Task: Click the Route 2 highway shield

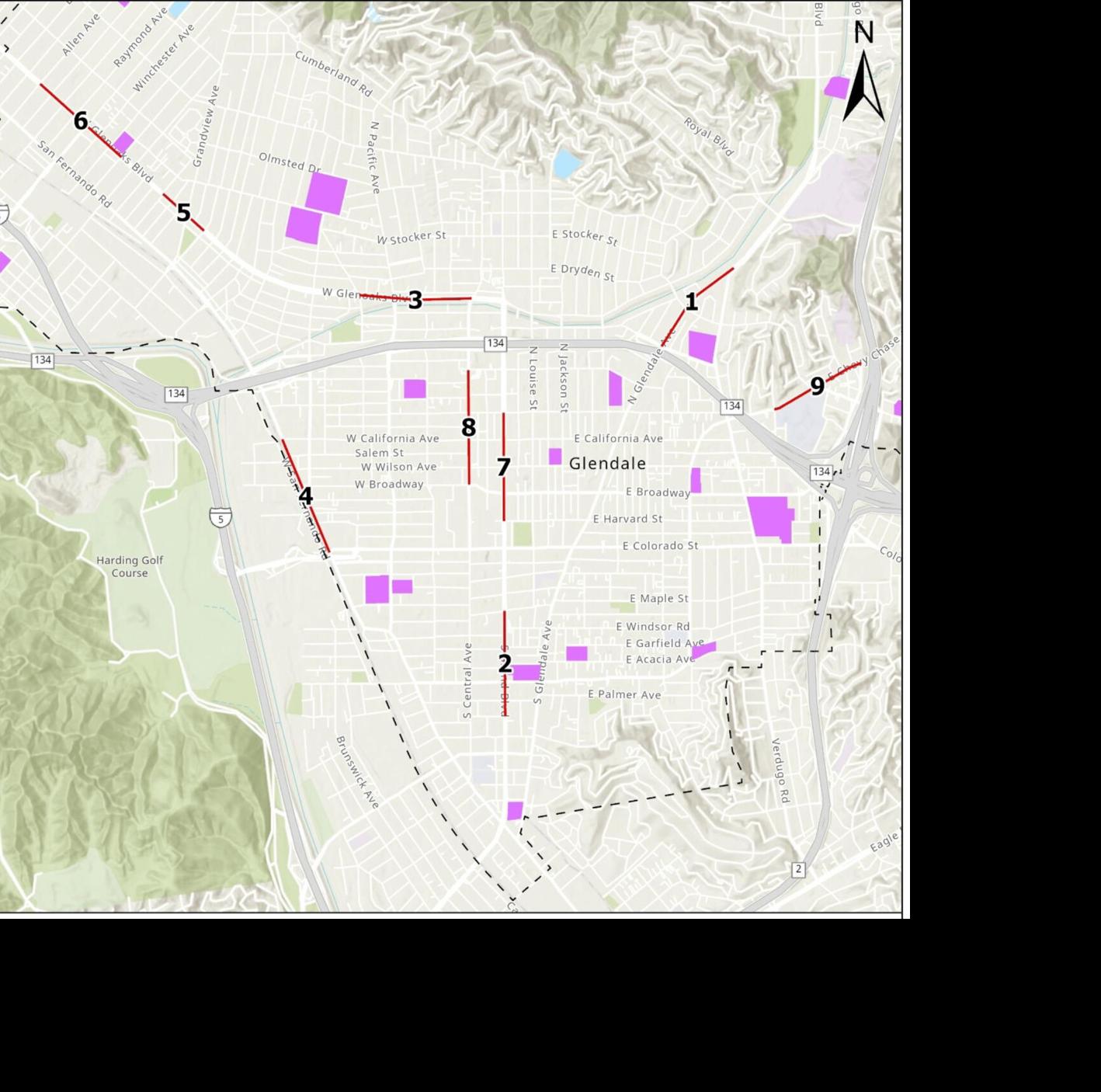Action: pyautogui.click(x=797, y=869)
